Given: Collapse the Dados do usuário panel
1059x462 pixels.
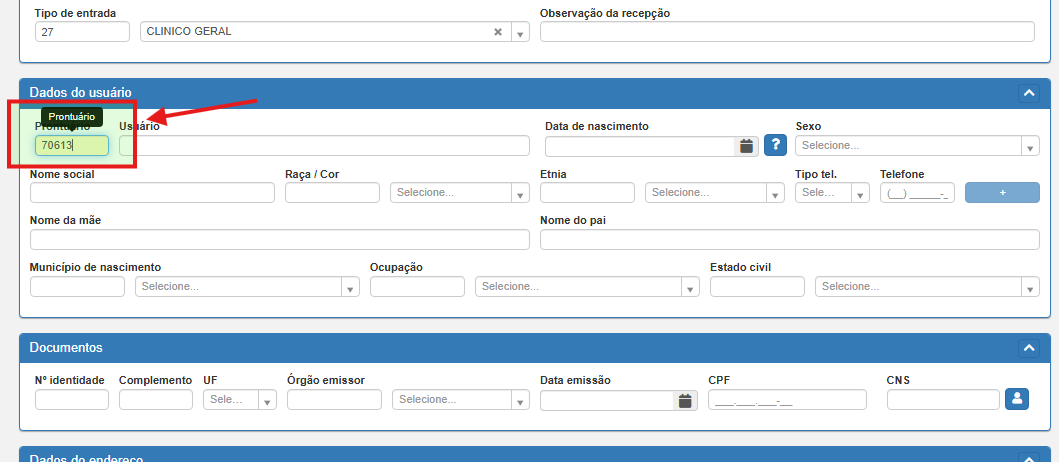Looking at the screenshot, I should tap(1028, 93).
